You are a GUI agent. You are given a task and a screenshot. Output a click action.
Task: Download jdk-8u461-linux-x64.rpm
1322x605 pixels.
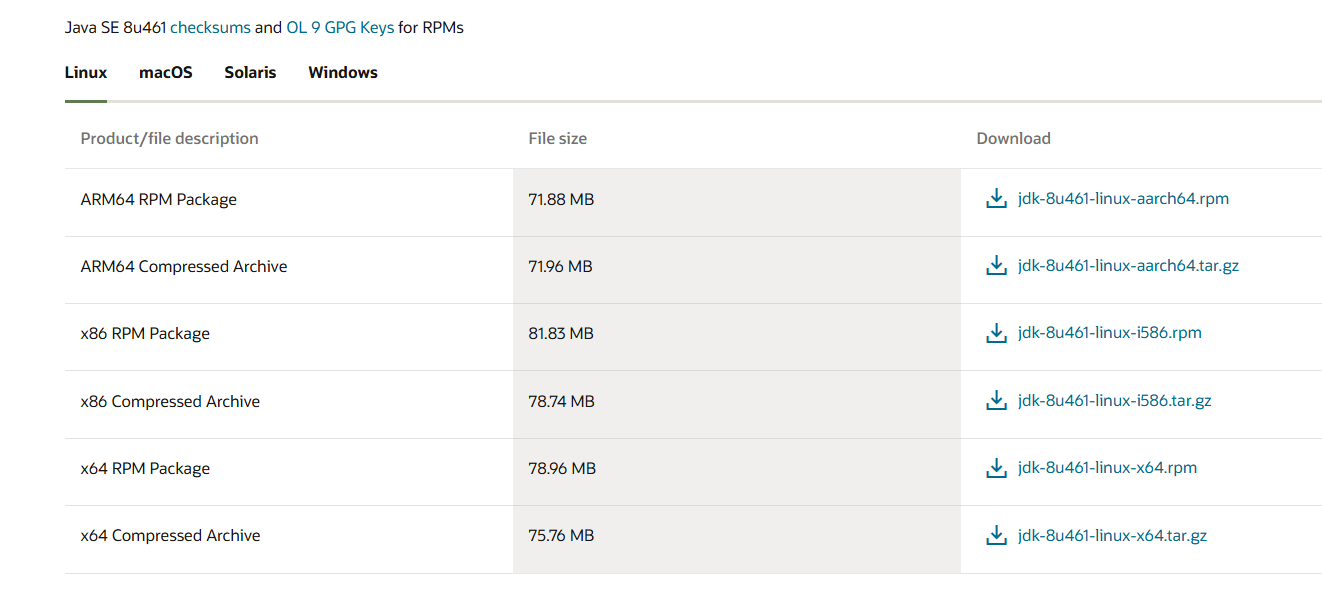1107,468
